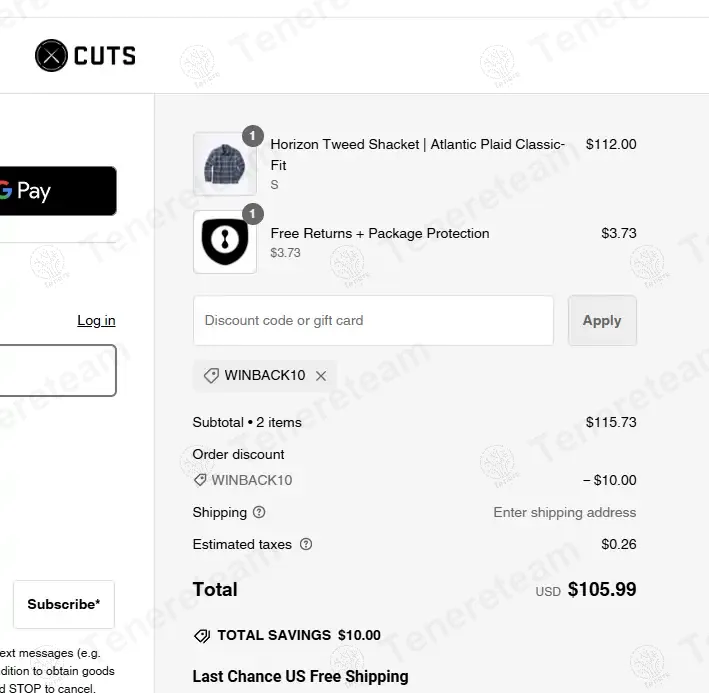Open the Horizon Tweed Shacket thumbnail
Image resolution: width=709 pixels, height=693 pixels.
pyautogui.click(x=224, y=163)
